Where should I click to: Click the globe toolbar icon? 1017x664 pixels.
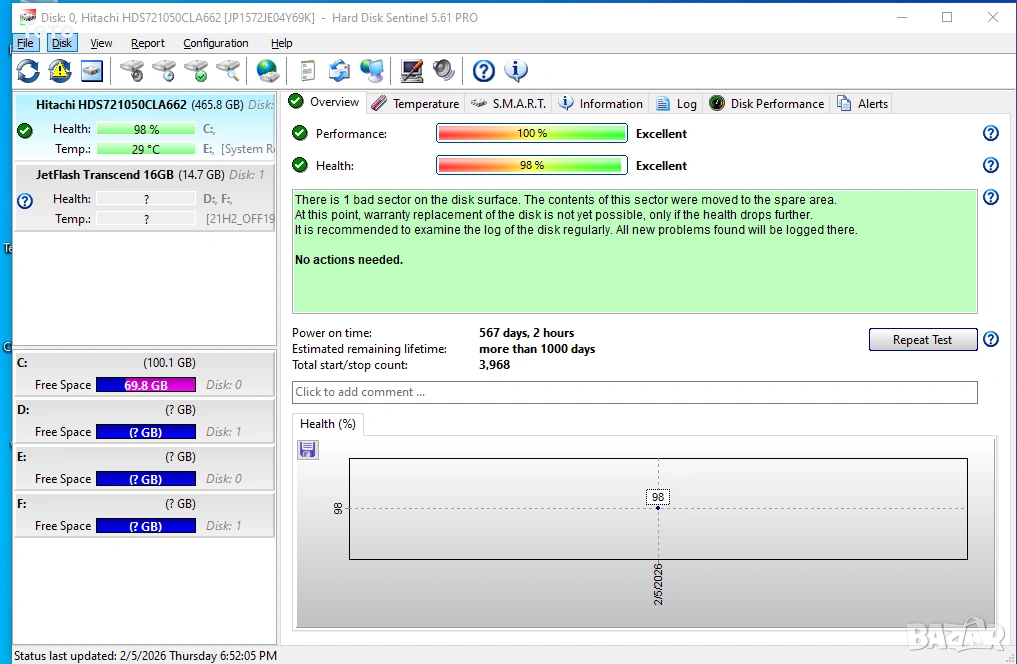coord(267,71)
